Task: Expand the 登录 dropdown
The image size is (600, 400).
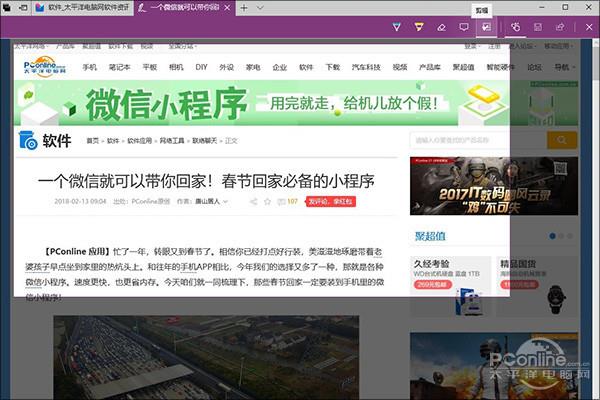Action: pos(472,46)
